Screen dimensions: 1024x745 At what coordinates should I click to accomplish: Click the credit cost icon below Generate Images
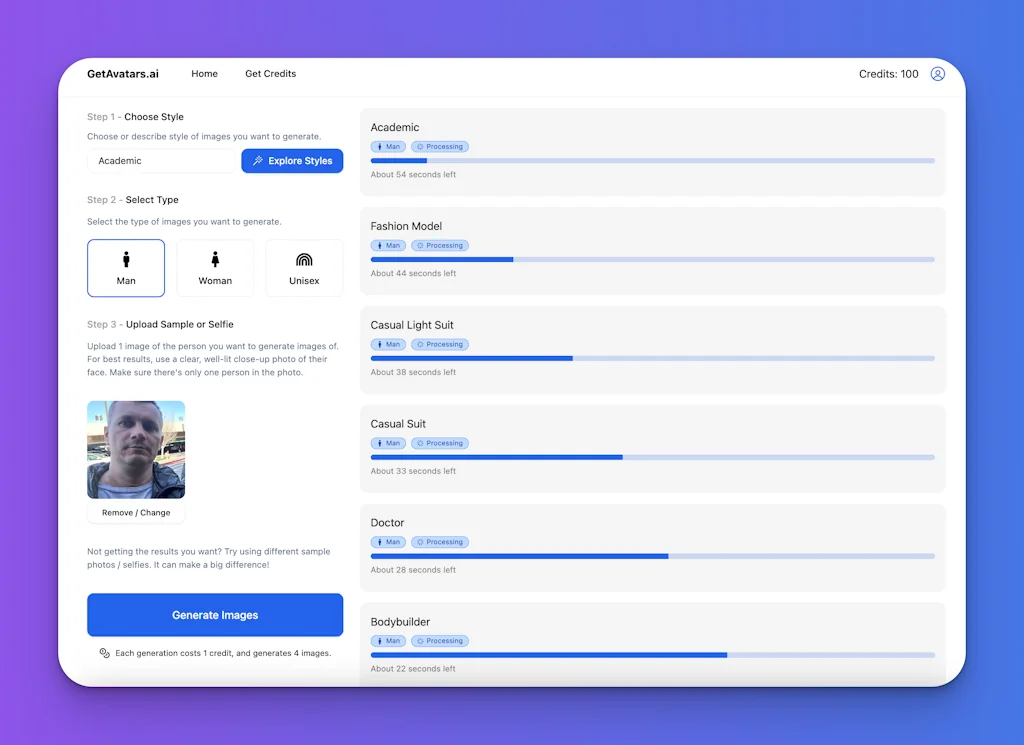(x=104, y=652)
